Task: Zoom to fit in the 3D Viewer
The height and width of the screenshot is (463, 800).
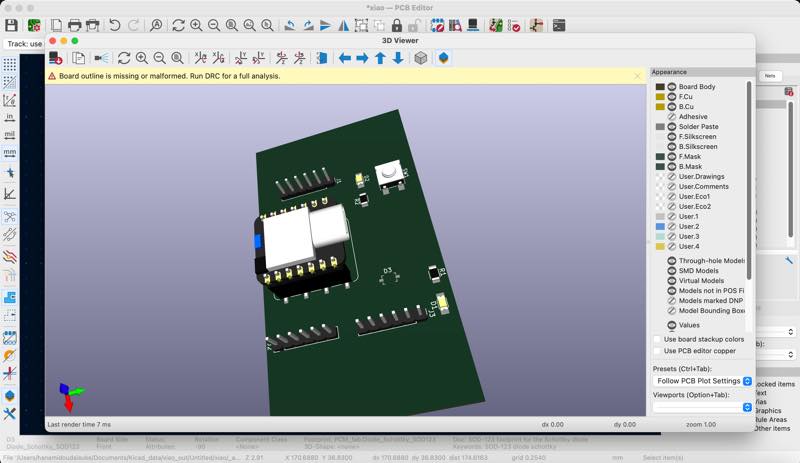Action: click(177, 58)
